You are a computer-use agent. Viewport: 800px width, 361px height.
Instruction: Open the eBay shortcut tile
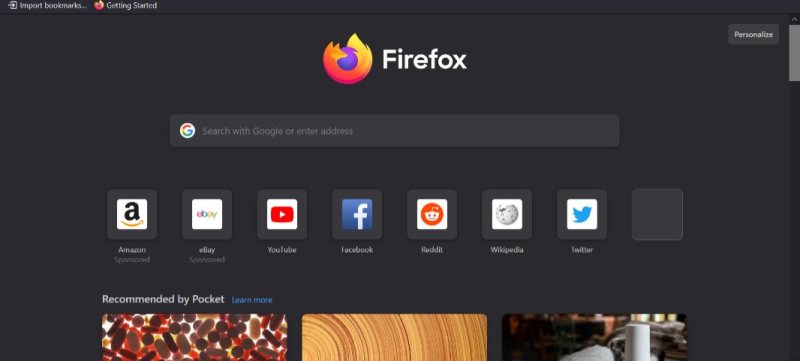pos(207,214)
